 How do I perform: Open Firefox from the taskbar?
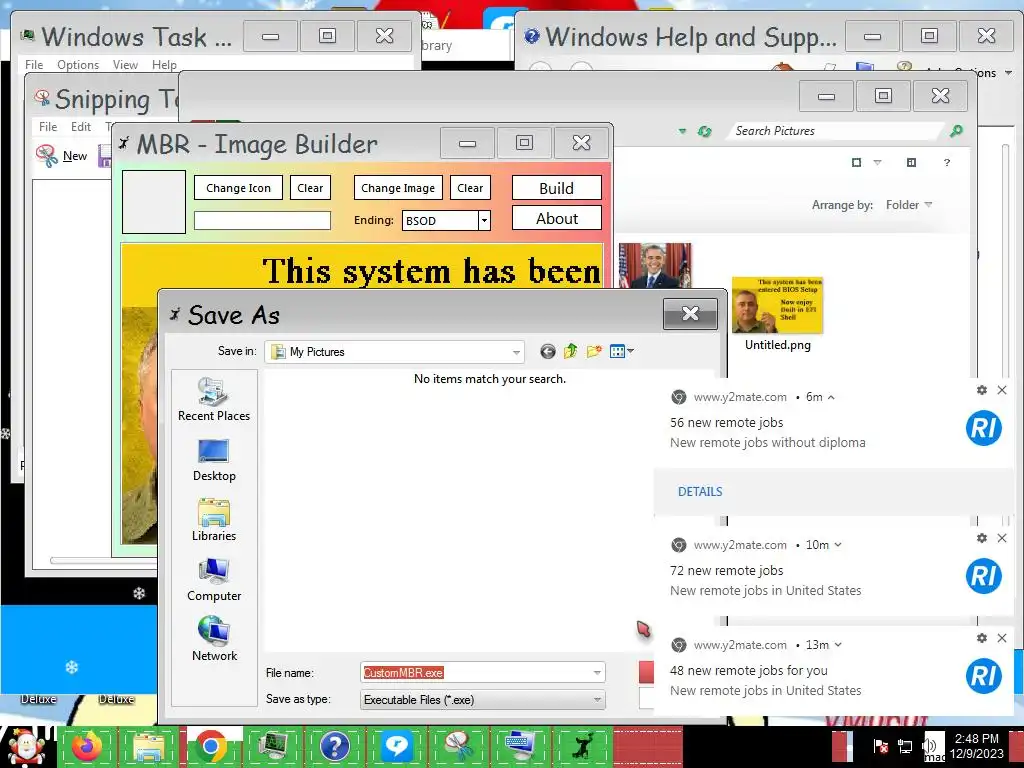click(x=87, y=746)
